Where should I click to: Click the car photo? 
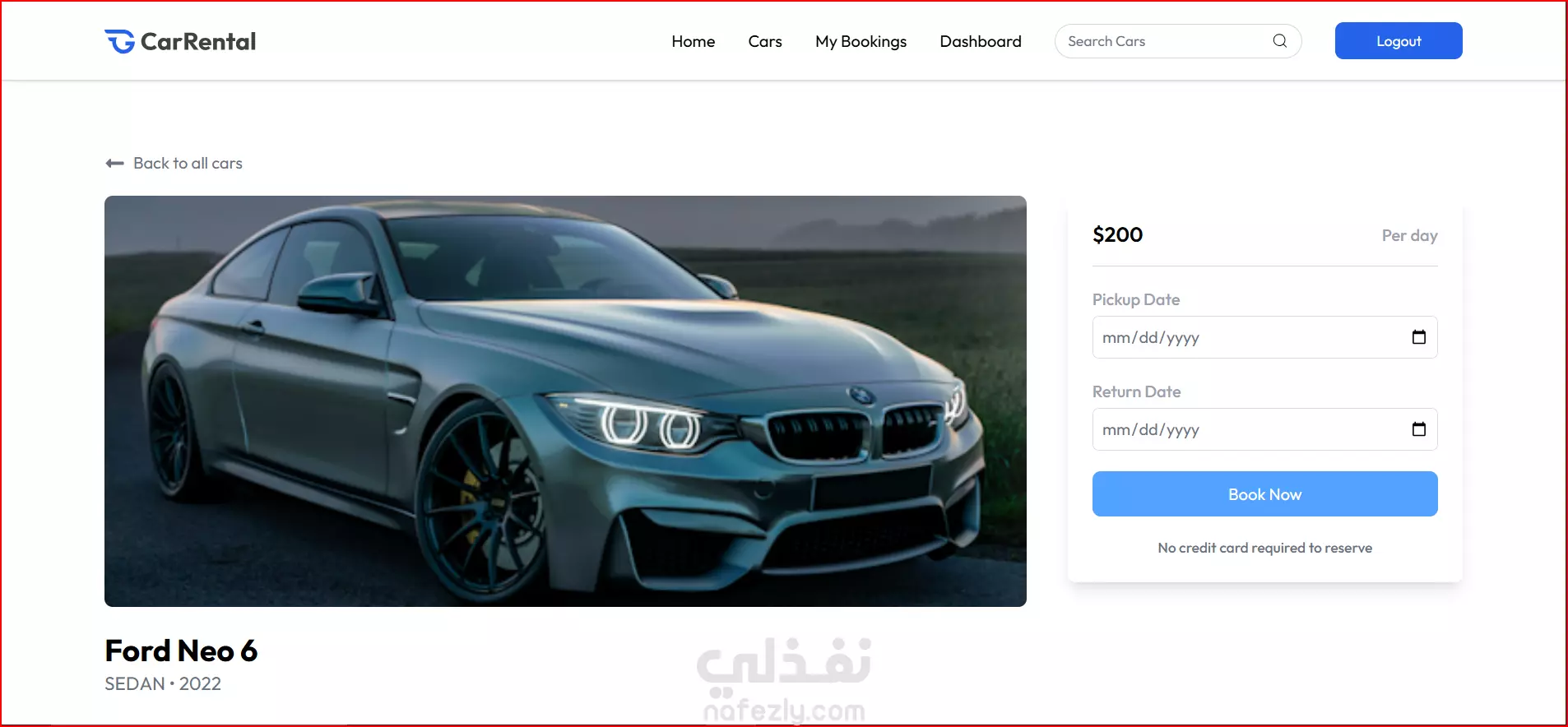(x=565, y=401)
